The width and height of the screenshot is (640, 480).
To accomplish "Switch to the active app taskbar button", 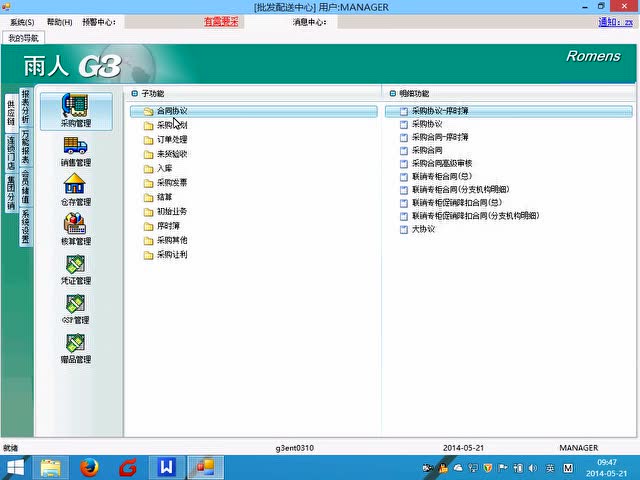I will pyautogui.click(x=205, y=468).
